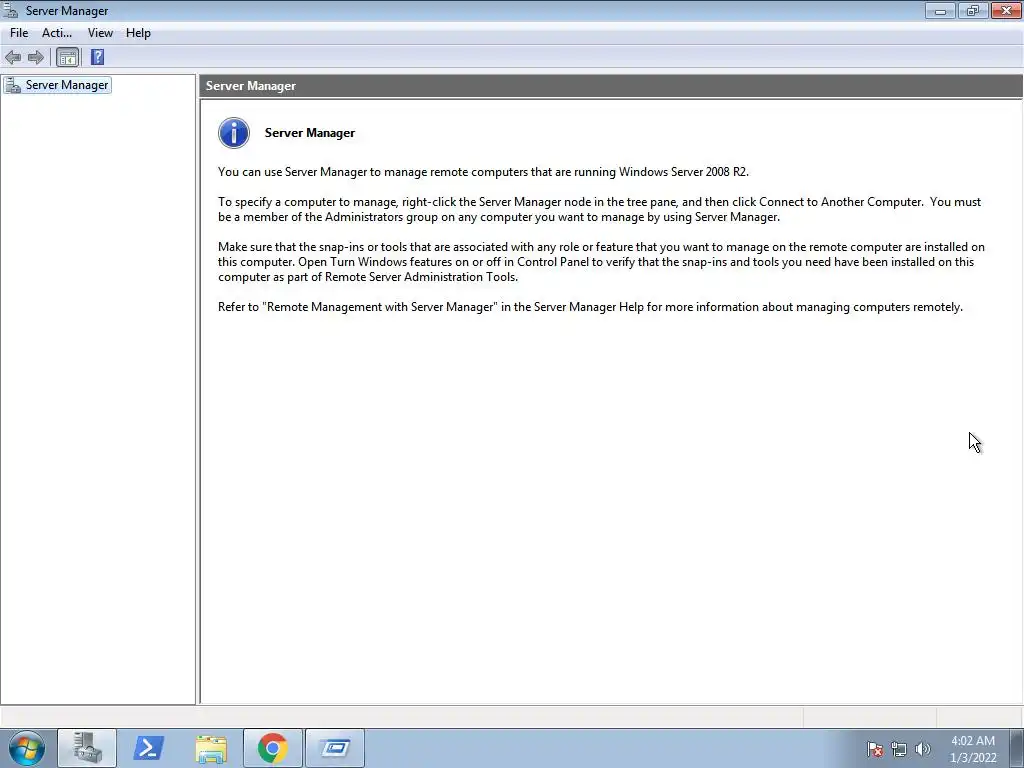1024x768 pixels.
Task: Open Google Chrome from the taskbar
Action: tap(273, 748)
